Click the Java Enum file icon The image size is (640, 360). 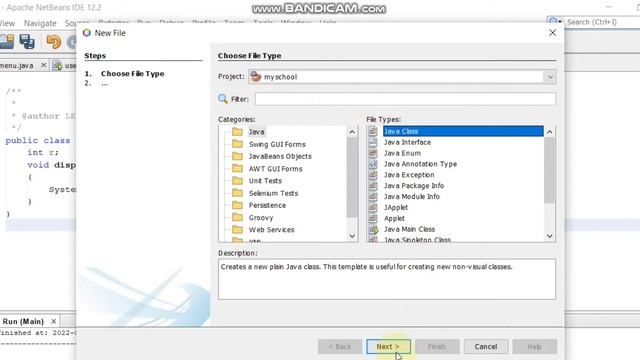coord(373,153)
